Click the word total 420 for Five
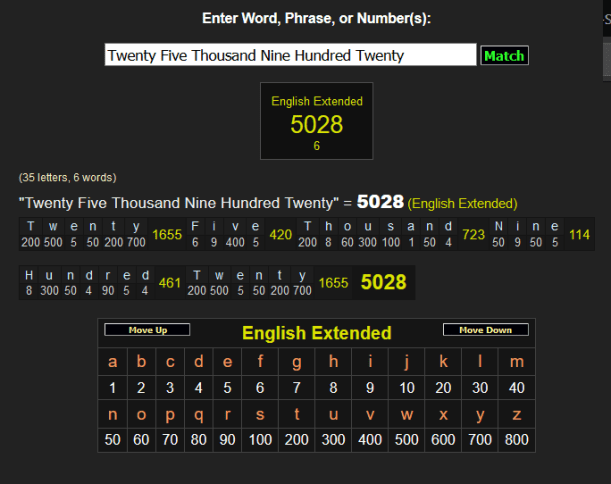611x484 pixels. [x=281, y=235]
